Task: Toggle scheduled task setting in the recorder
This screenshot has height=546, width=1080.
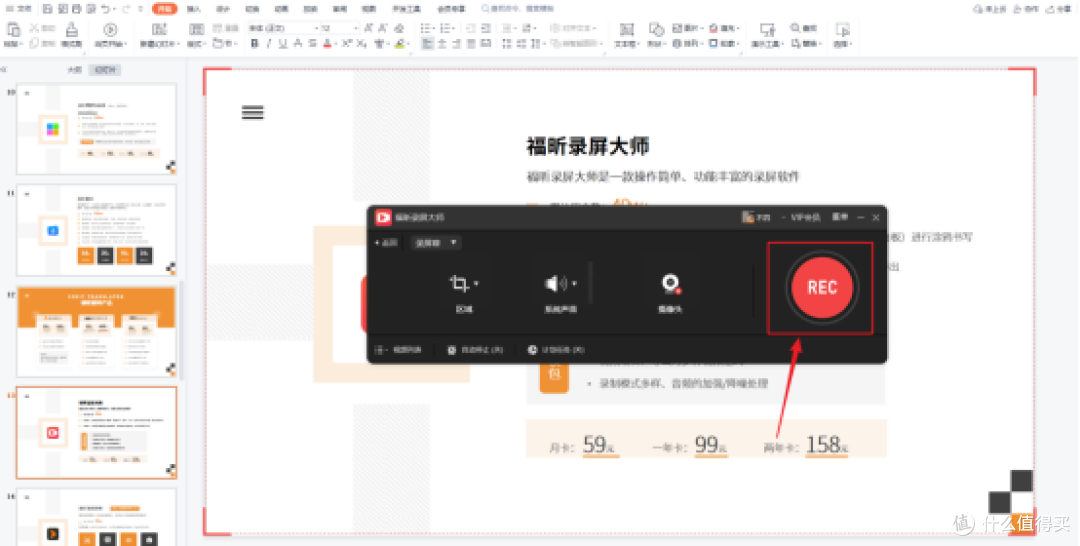Action: (555, 350)
